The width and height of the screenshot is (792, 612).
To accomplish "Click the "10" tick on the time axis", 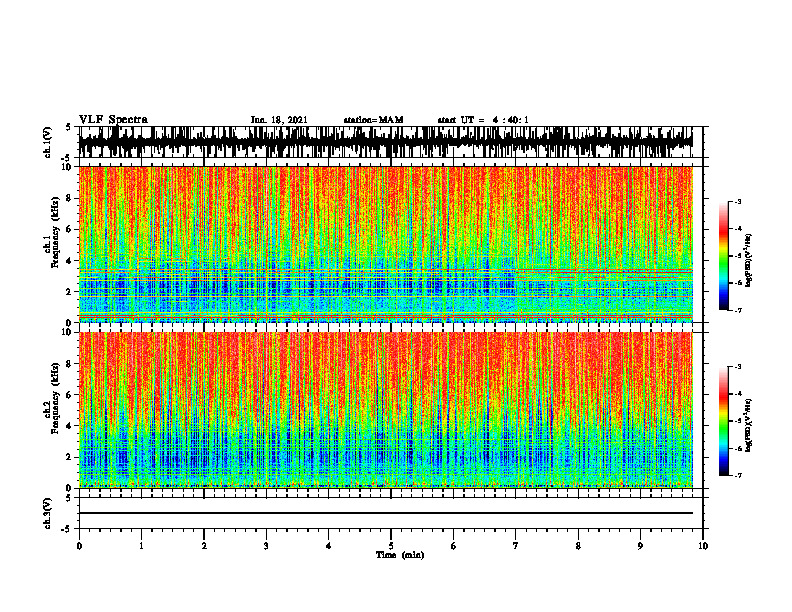I will (x=703, y=546).
